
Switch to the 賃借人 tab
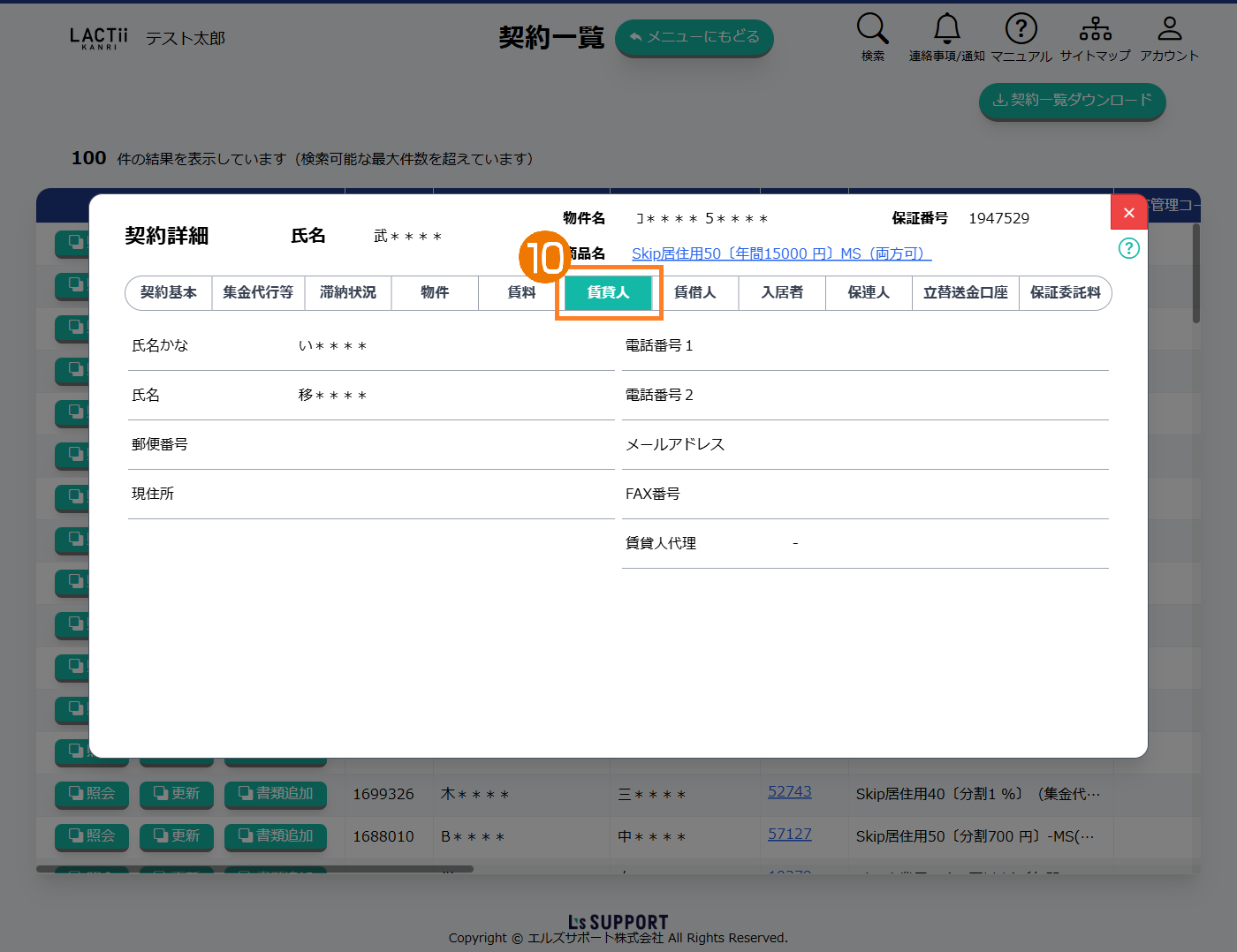[x=694, y=292]
